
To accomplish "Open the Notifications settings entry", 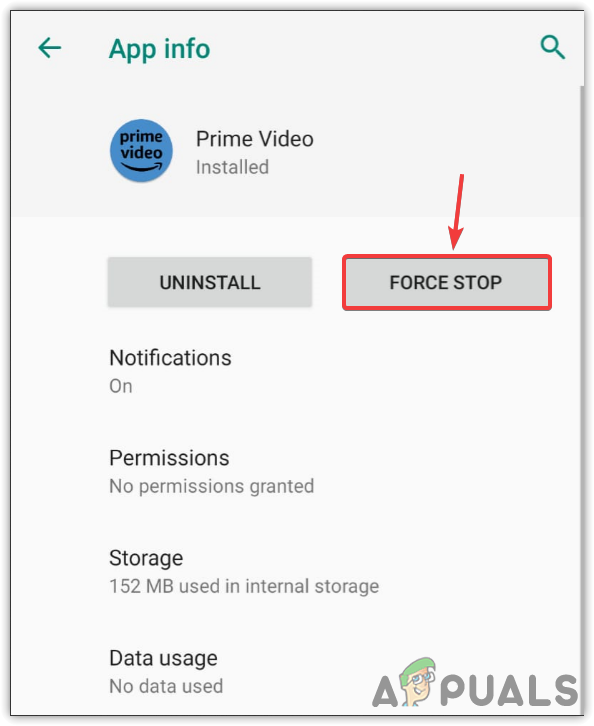I will pos(296,371).
